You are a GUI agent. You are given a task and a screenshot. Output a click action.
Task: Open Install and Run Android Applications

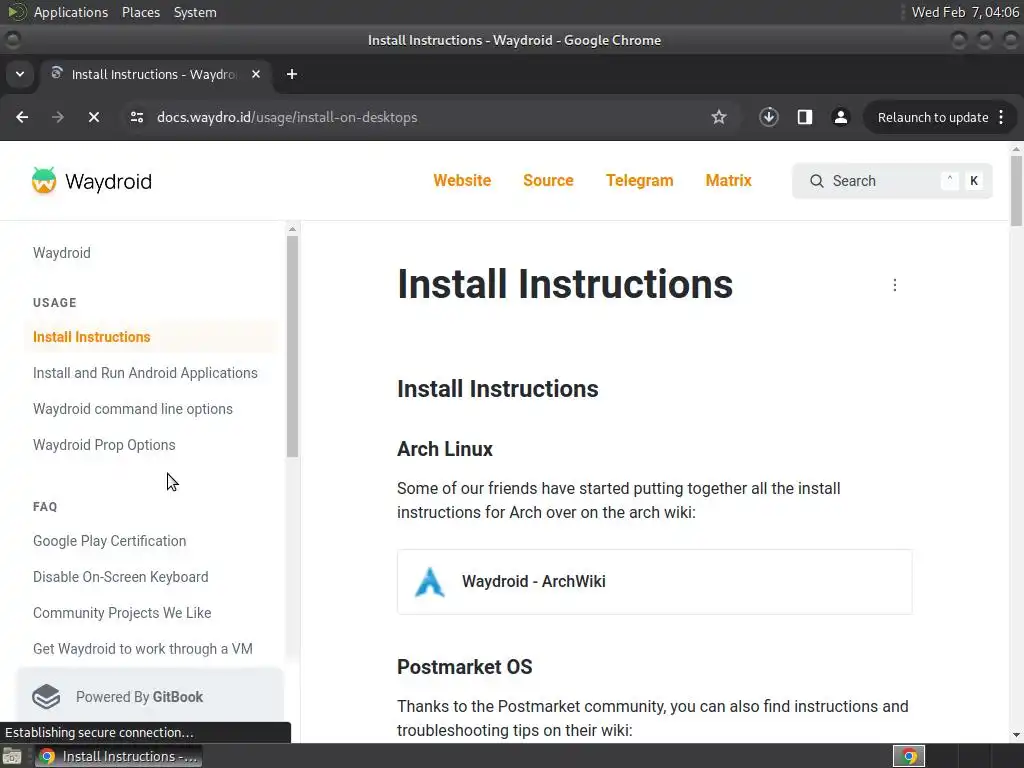(x=145, y=373)
